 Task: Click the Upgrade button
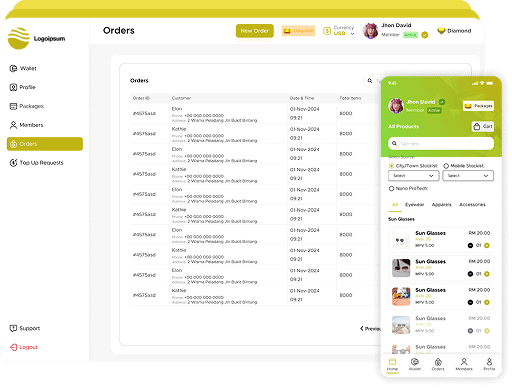[298, 31]
